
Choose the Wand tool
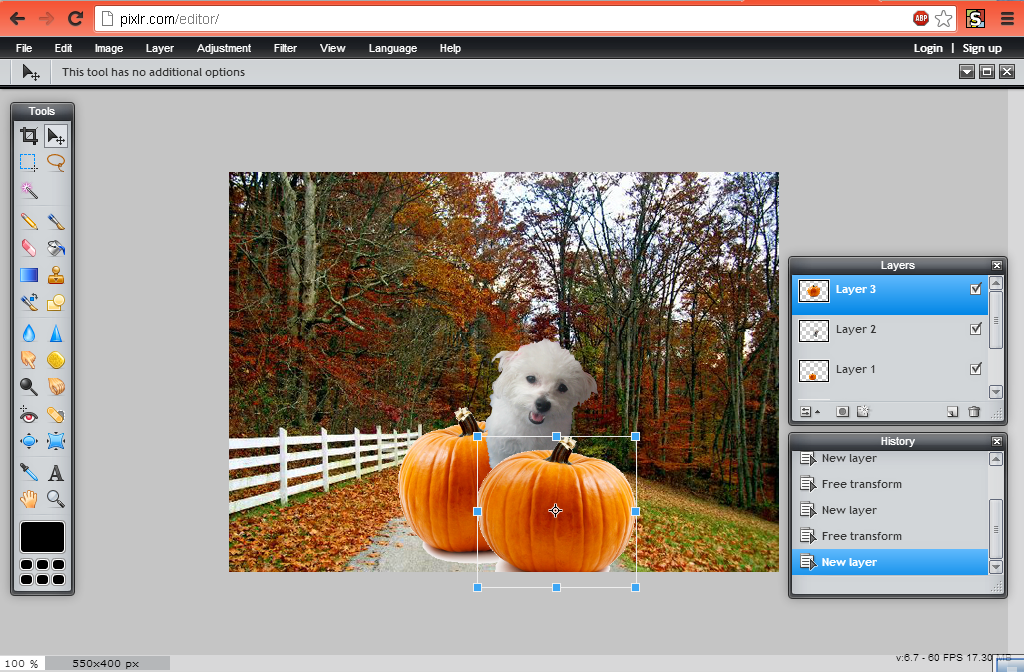point(29,190)
